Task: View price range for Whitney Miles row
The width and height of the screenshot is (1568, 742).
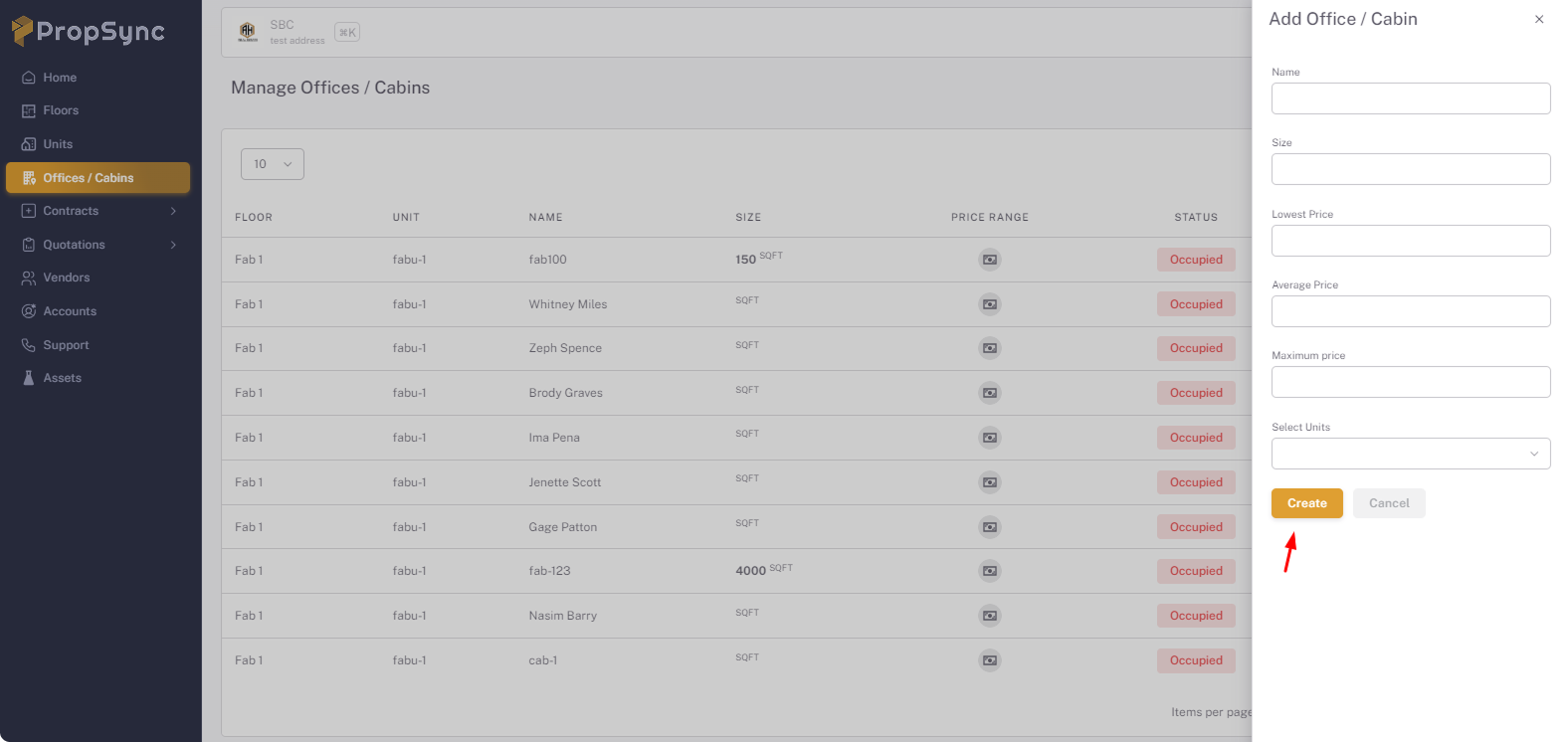Action: pos(990,304)
